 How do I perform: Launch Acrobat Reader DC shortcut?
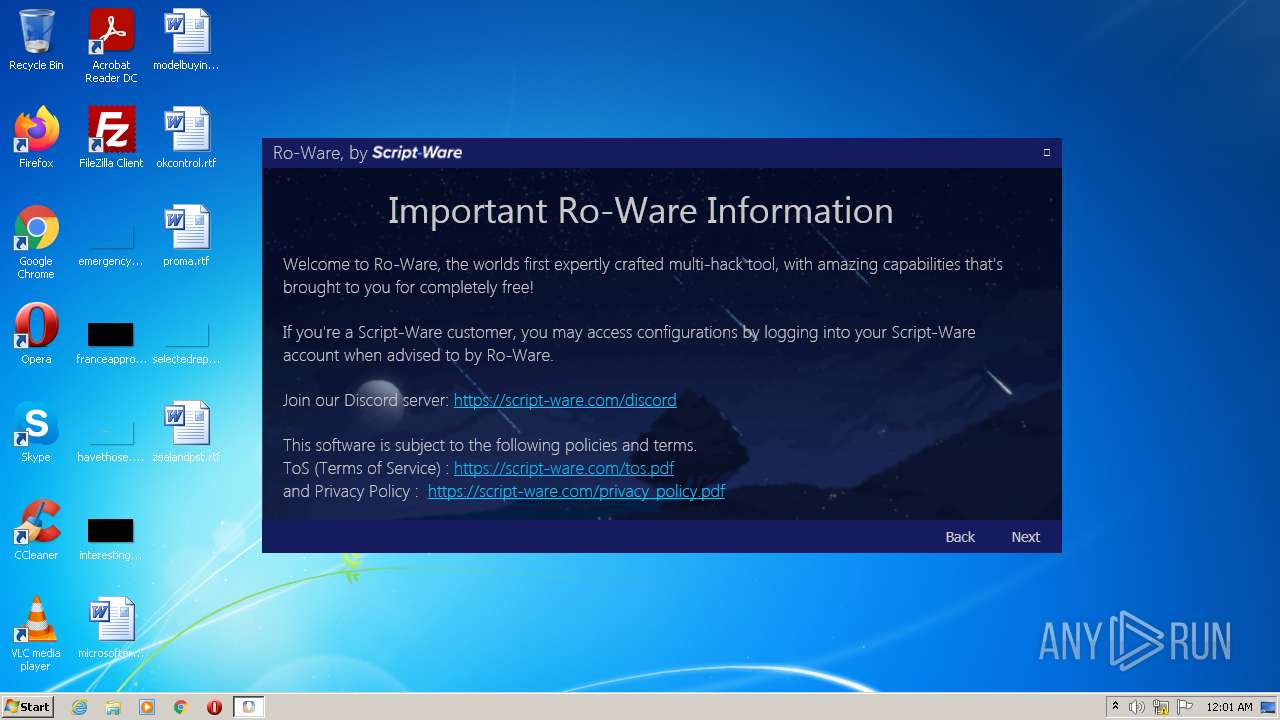tap(111, 47)
